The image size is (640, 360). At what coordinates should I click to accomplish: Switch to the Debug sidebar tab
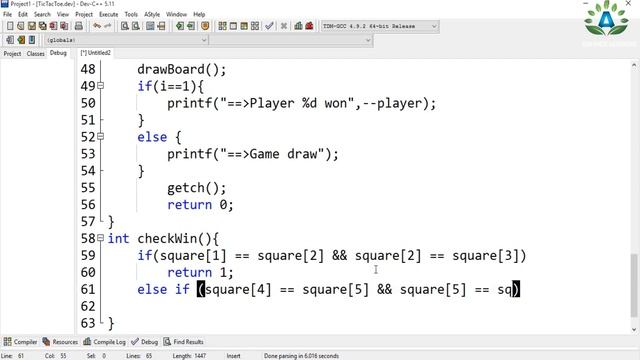58,53
